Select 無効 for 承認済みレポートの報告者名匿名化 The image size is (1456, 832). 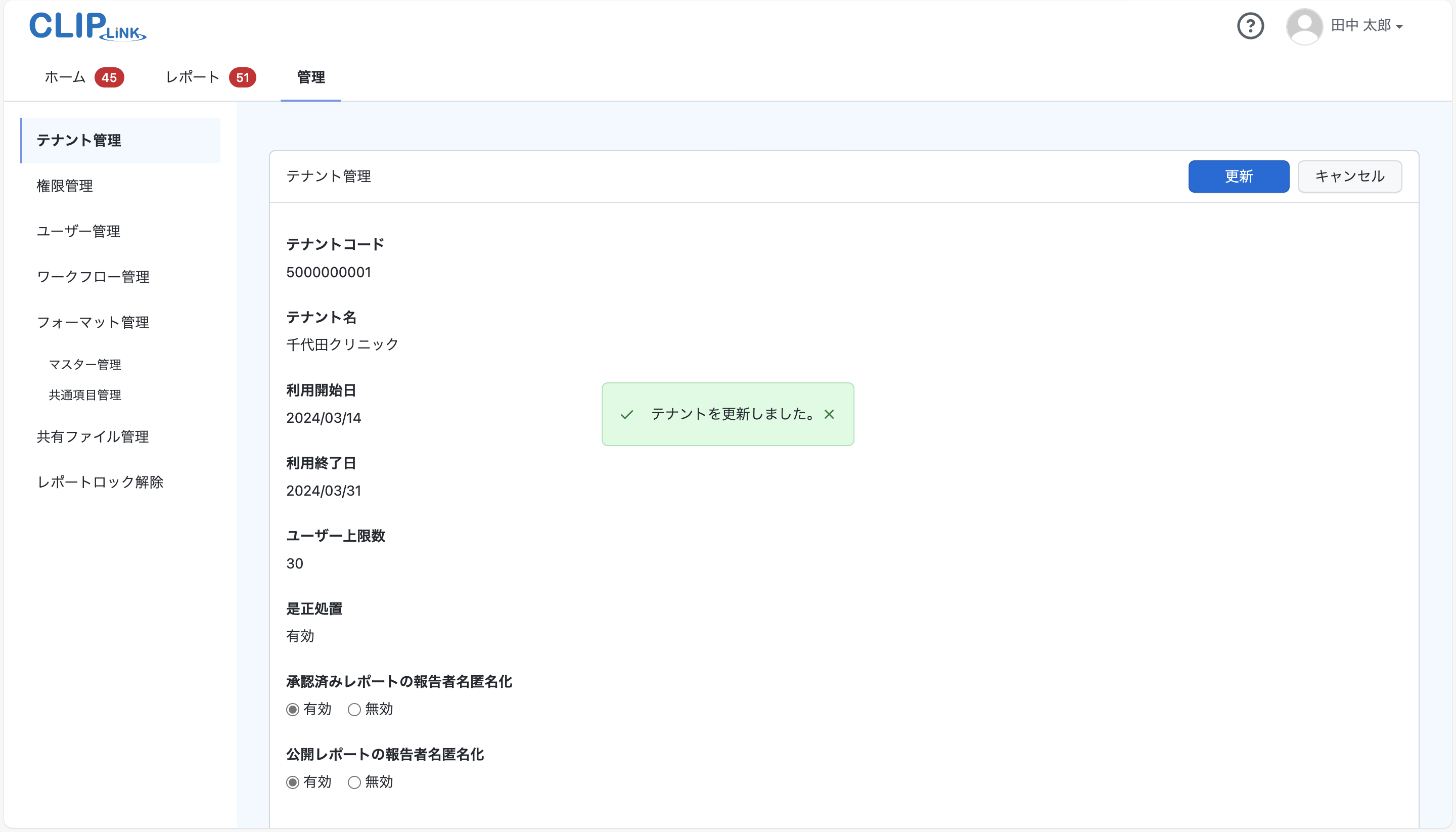click(x=354, y=710)
